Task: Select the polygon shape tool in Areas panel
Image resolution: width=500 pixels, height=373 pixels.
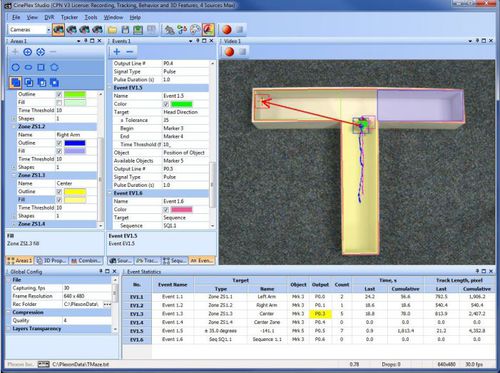Action: [54, 67]
